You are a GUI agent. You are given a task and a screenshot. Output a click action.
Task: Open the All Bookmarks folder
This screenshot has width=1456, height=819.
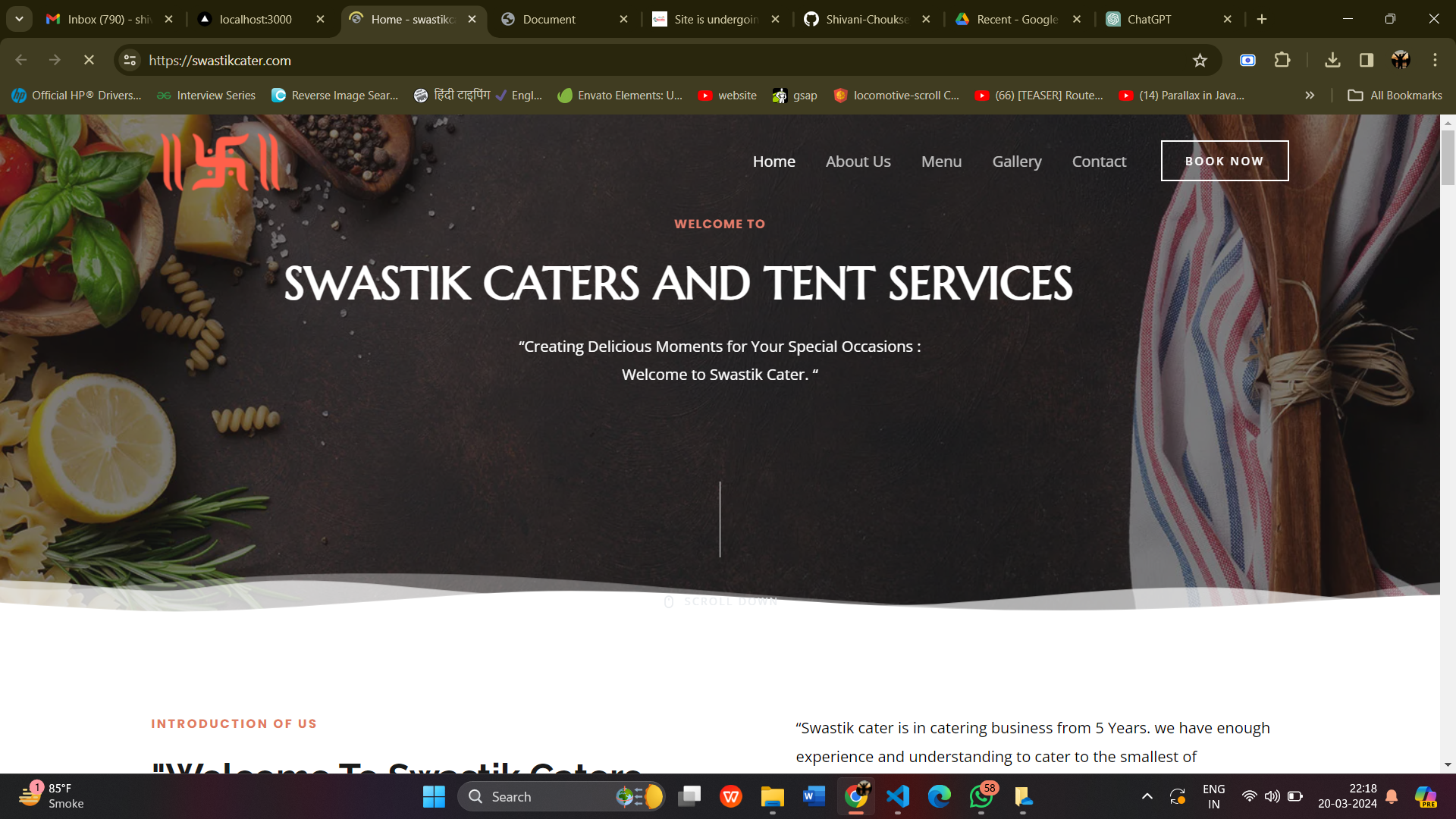pyautogui.click(x=1395, y=96)
